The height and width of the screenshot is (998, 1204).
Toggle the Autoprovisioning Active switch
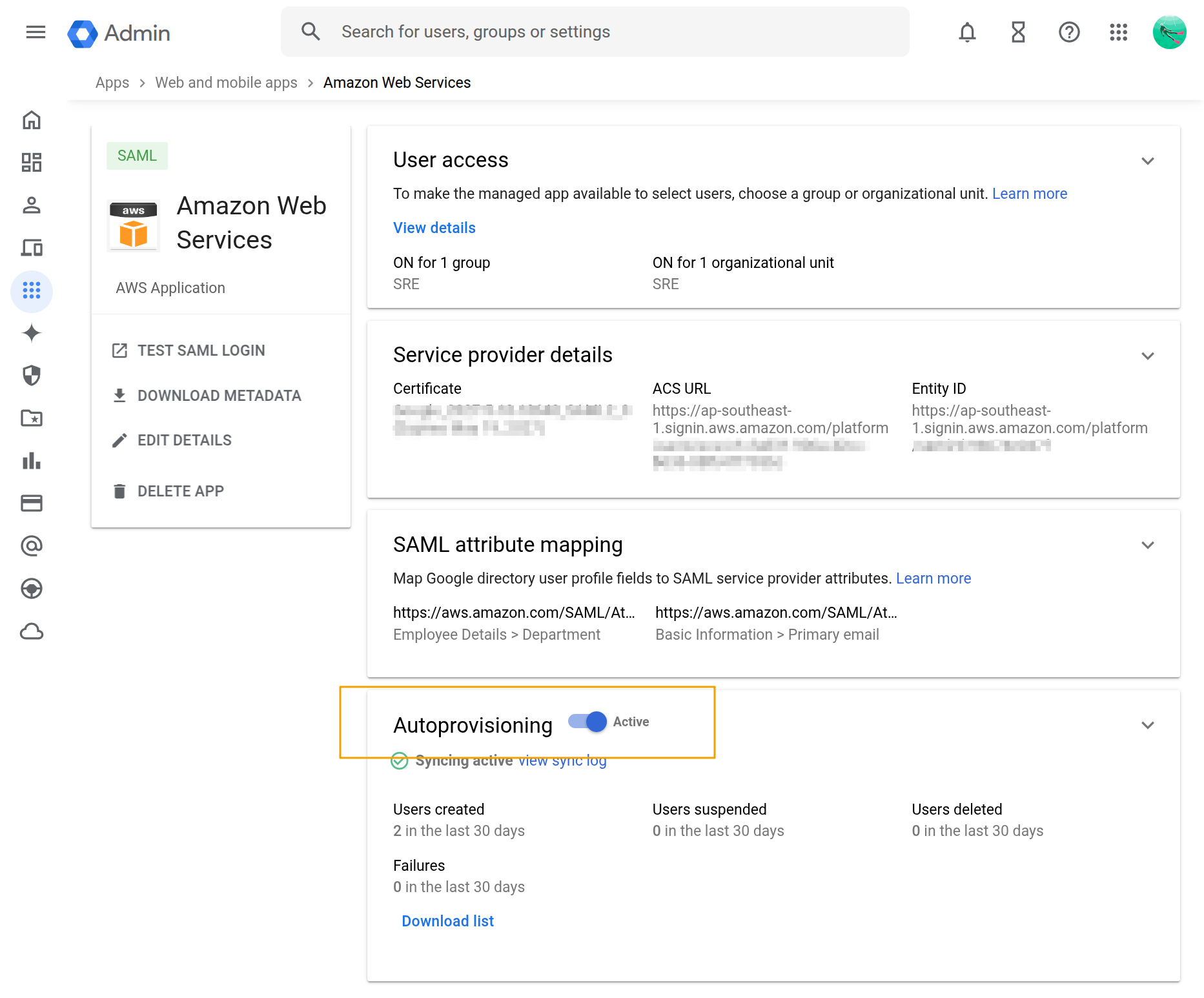coord(587,722)
